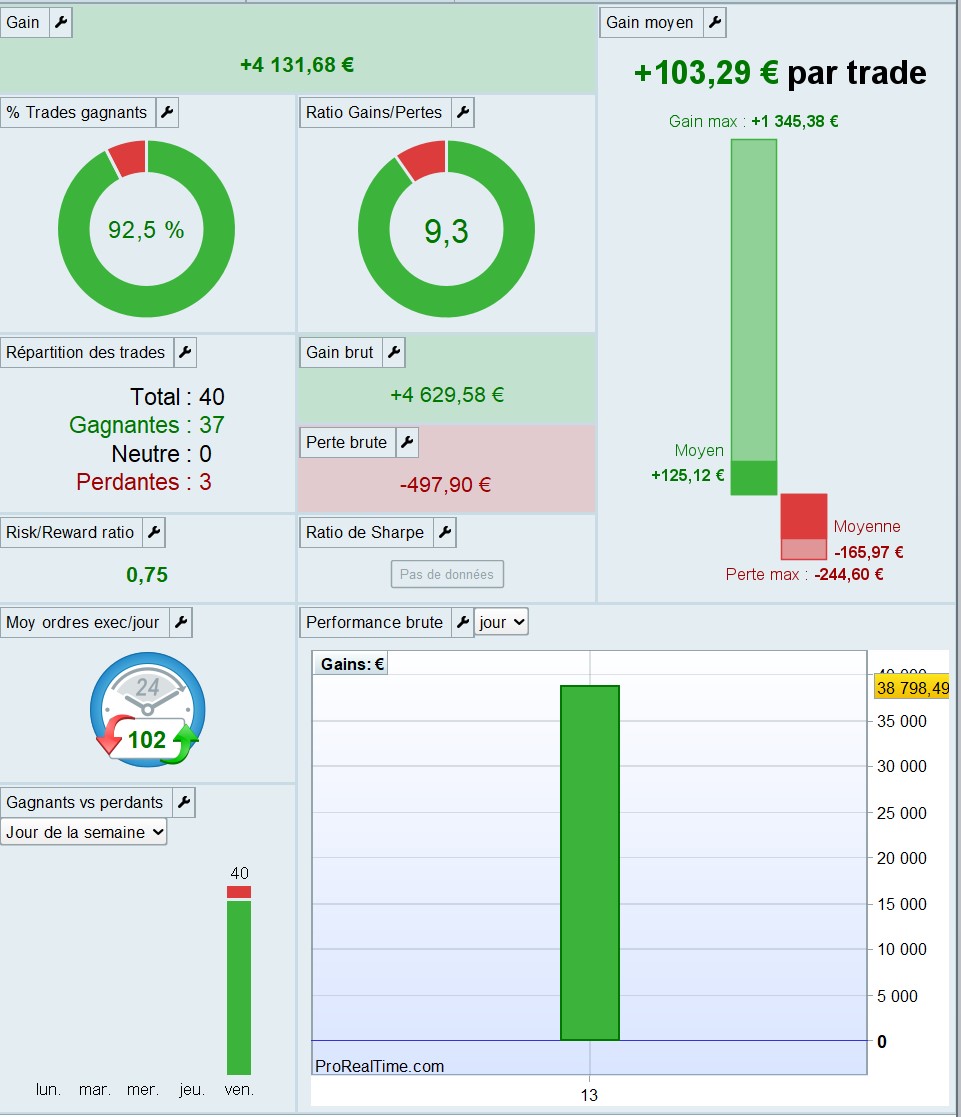Viewport: 961px width, 1117px height.
Task: Click the Gain label button
Action: (x=24, y=23)
